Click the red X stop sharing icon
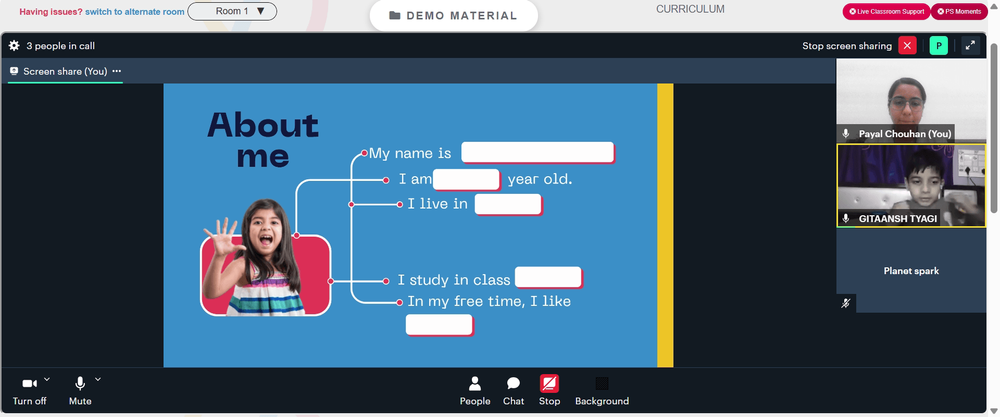Viewport: 1000px width, 417px height. [907, 46]
